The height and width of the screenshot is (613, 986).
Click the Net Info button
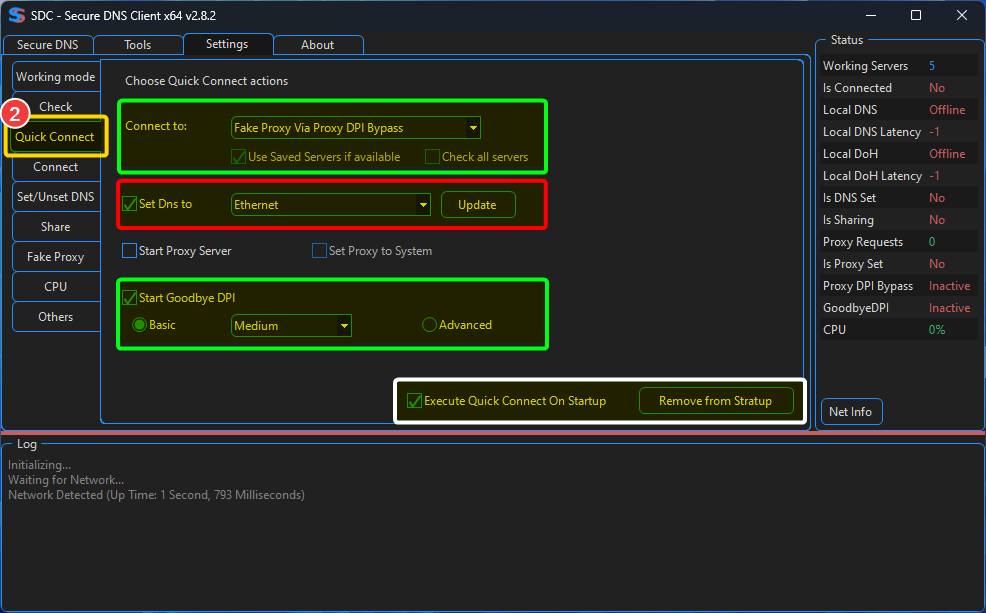(x=851, y=412)
